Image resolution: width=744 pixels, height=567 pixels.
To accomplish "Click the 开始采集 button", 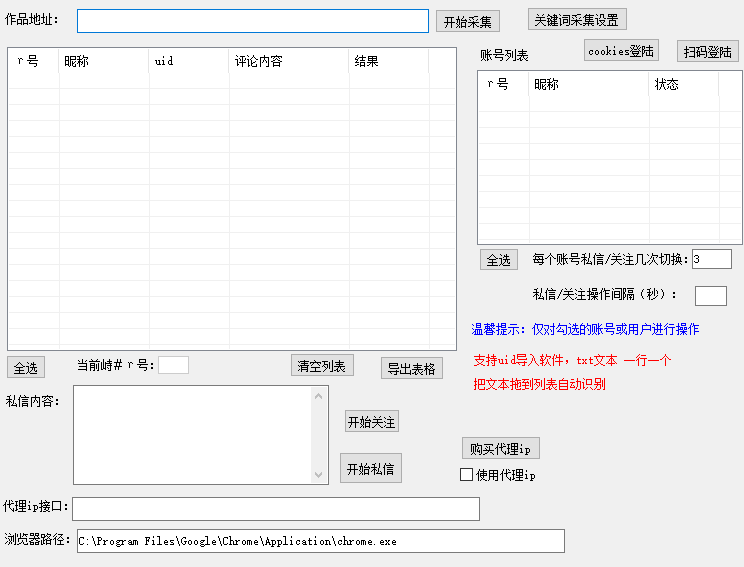I will pos(467,22).
